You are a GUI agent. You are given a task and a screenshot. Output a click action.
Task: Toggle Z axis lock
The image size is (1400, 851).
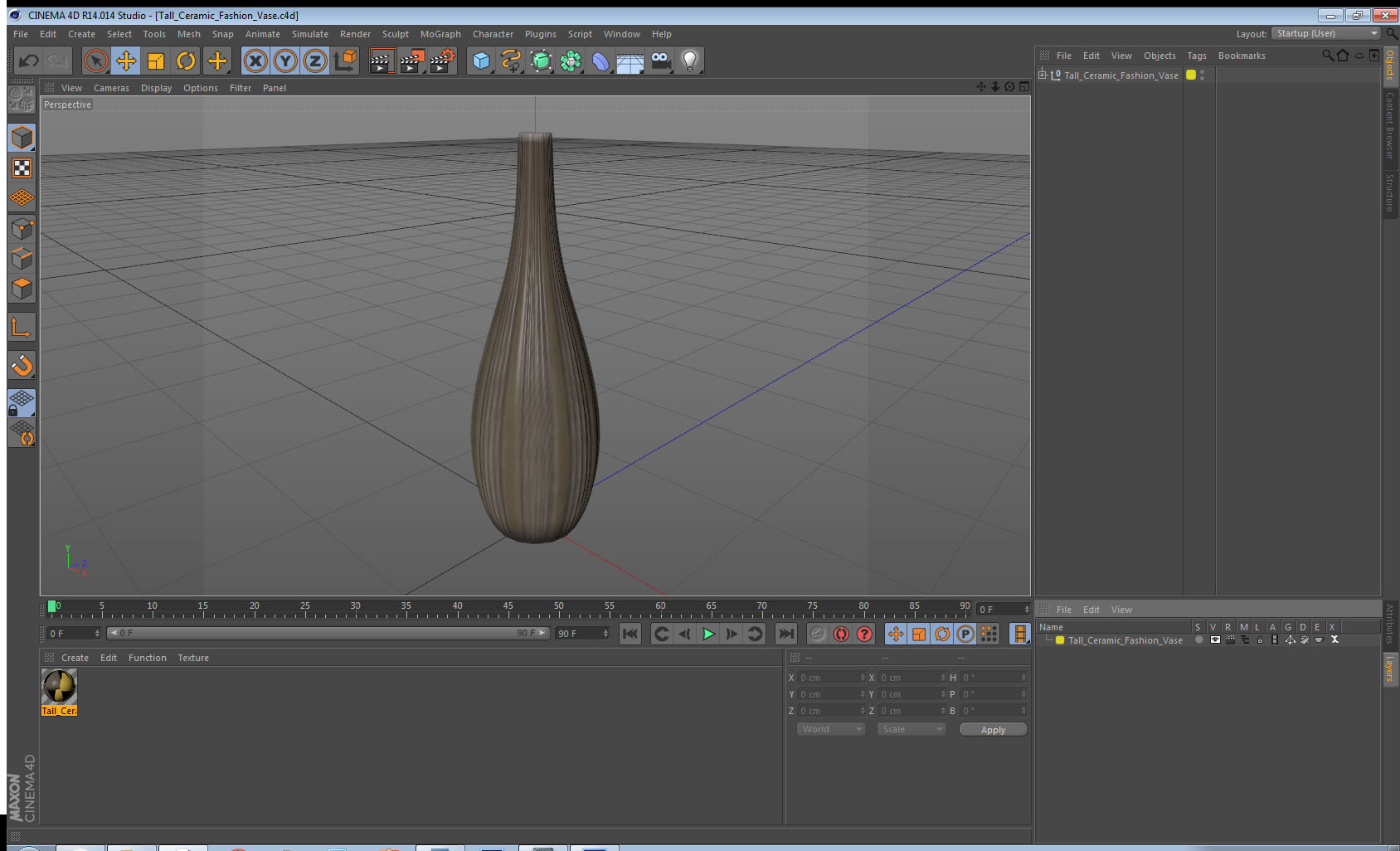[315, 61]
